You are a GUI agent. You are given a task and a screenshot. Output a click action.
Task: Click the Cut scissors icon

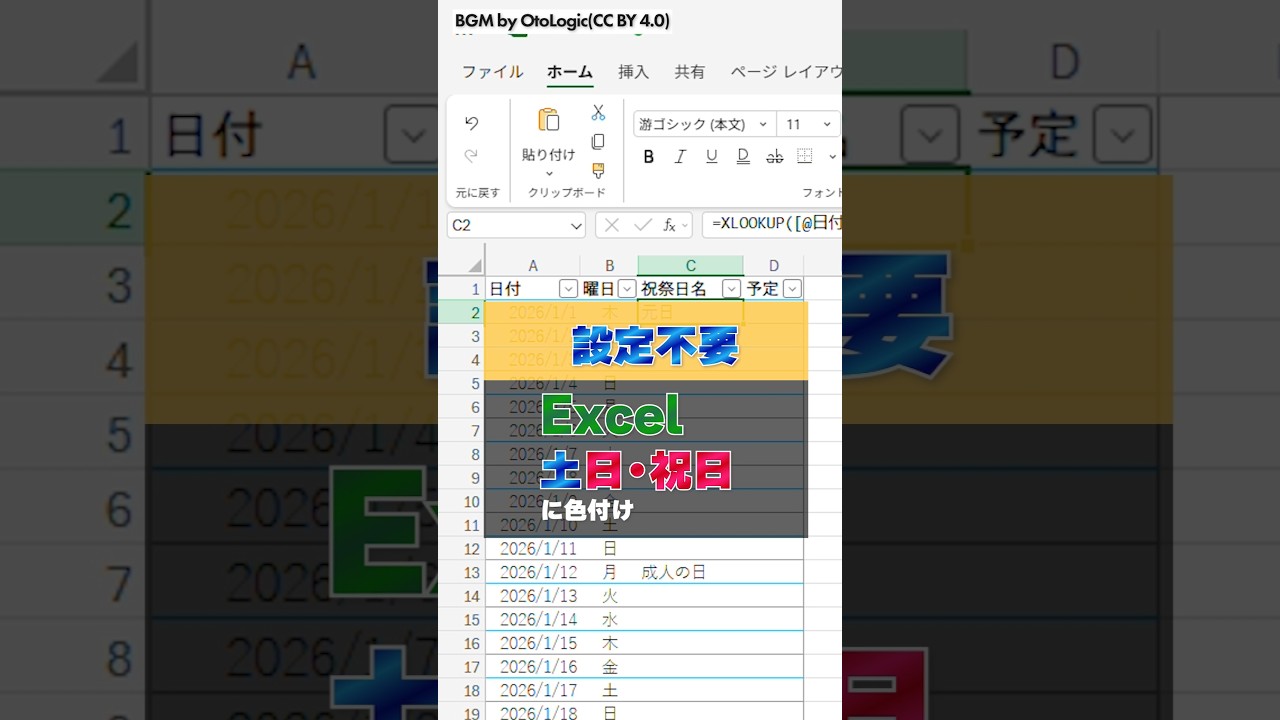598,112
